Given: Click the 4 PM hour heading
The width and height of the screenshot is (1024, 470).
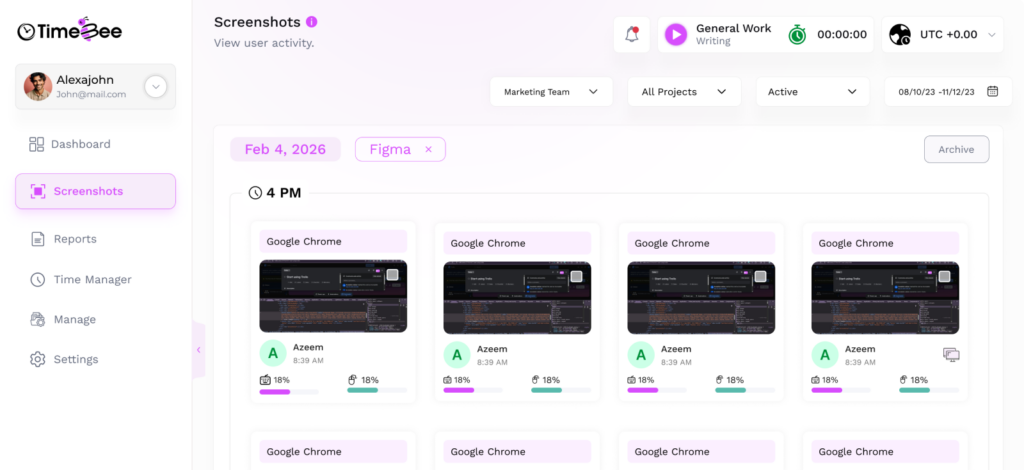Looking at the screenshot, I should click(x=283, y=193).
